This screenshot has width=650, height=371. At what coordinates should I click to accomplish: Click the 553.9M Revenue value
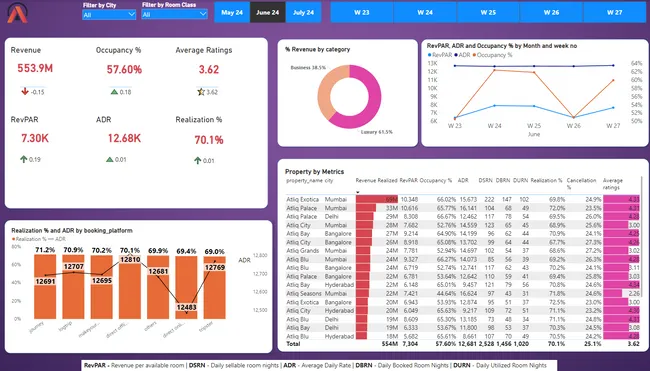coord(35,68)
